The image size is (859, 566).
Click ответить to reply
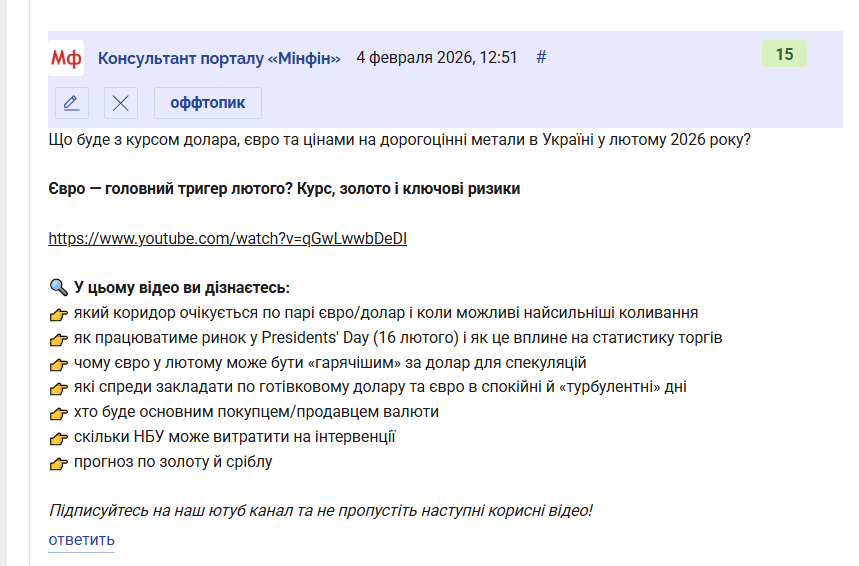point(82,540)
